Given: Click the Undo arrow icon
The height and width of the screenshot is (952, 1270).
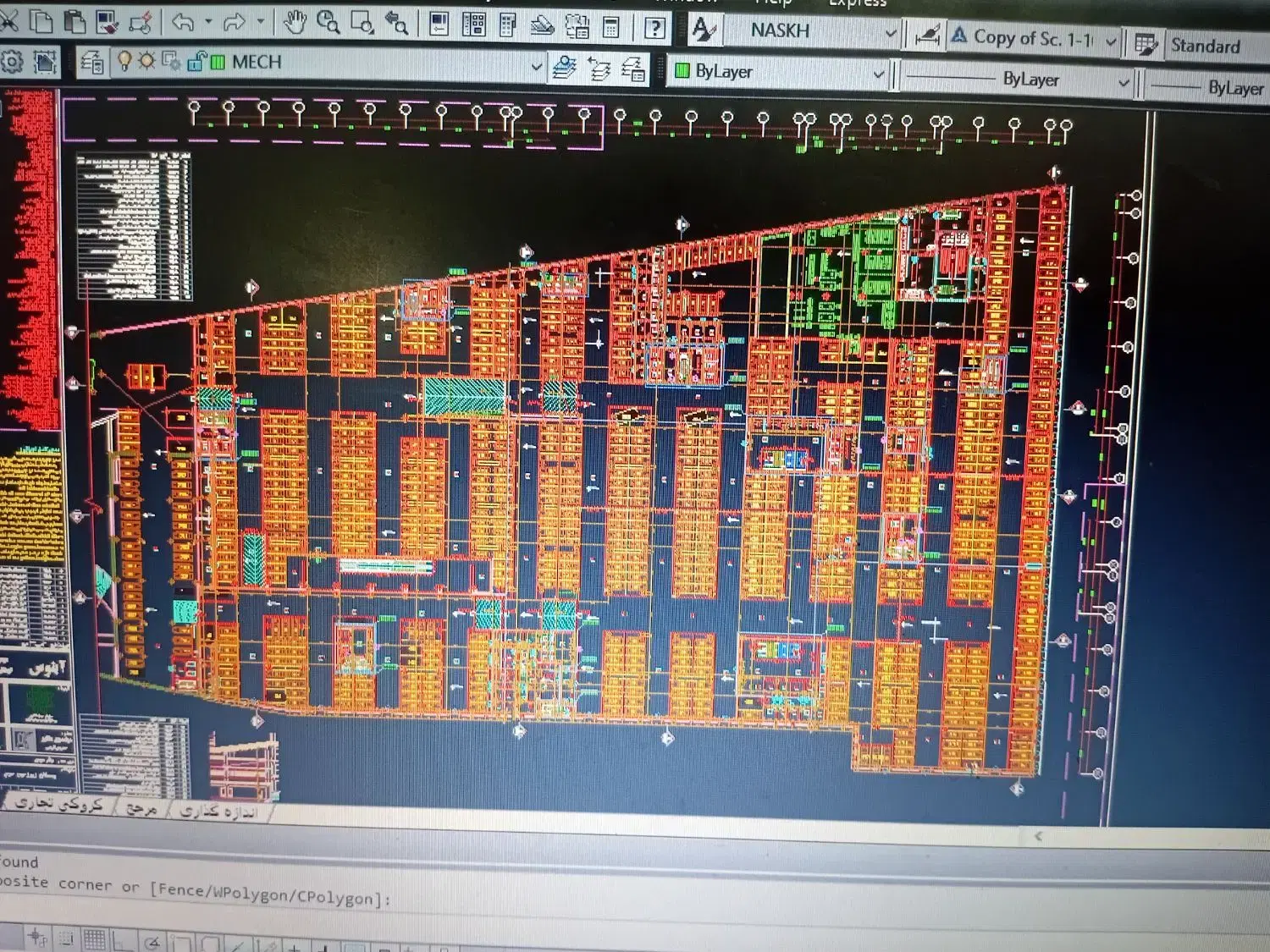Looking at the screenshot, I should pos(182,23).
